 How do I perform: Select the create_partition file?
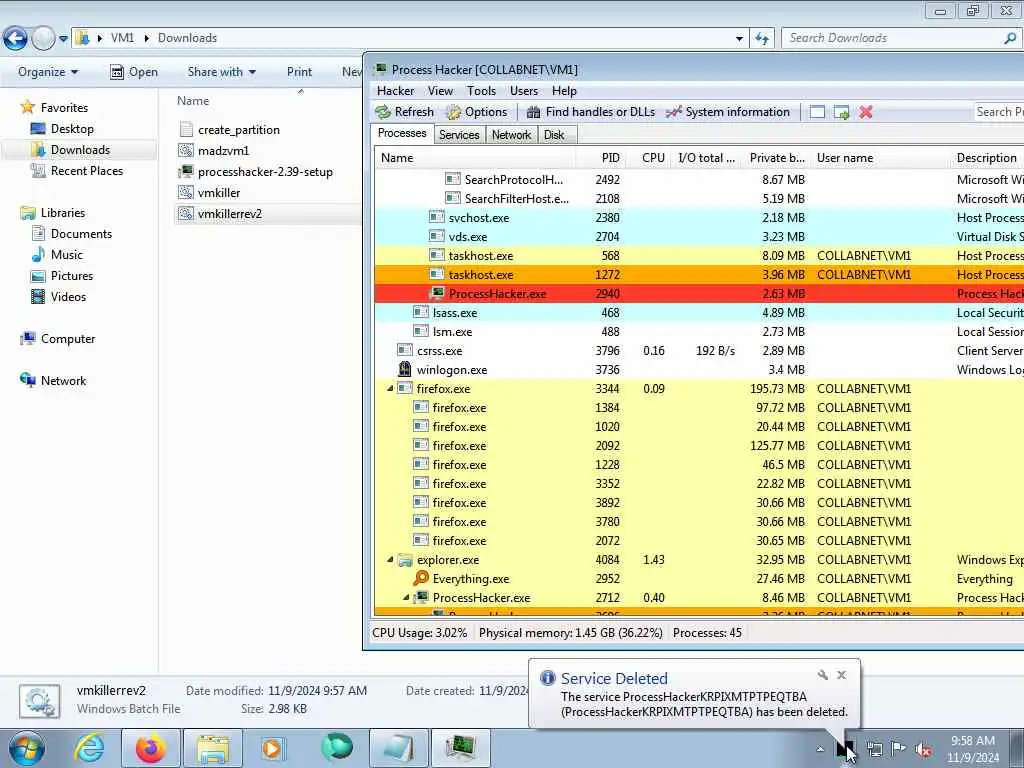coord(238,130)
